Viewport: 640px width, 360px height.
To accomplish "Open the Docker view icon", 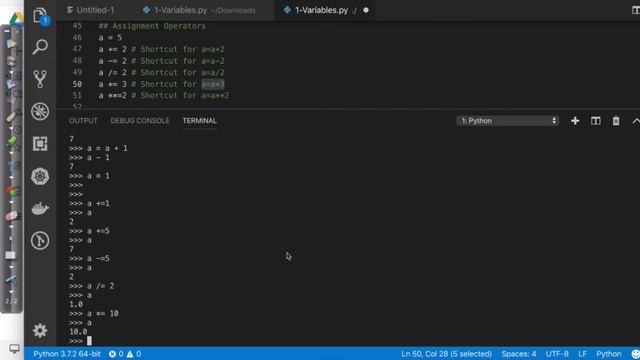I will tap(40, 209).
